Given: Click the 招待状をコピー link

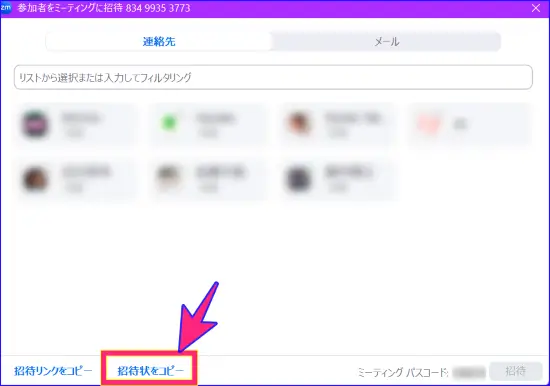Looking at the screenshot, I should click(150, 371).
